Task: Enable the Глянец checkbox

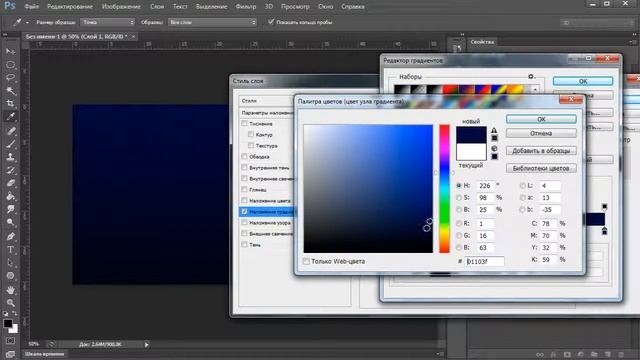Action: tap(244, 189)
